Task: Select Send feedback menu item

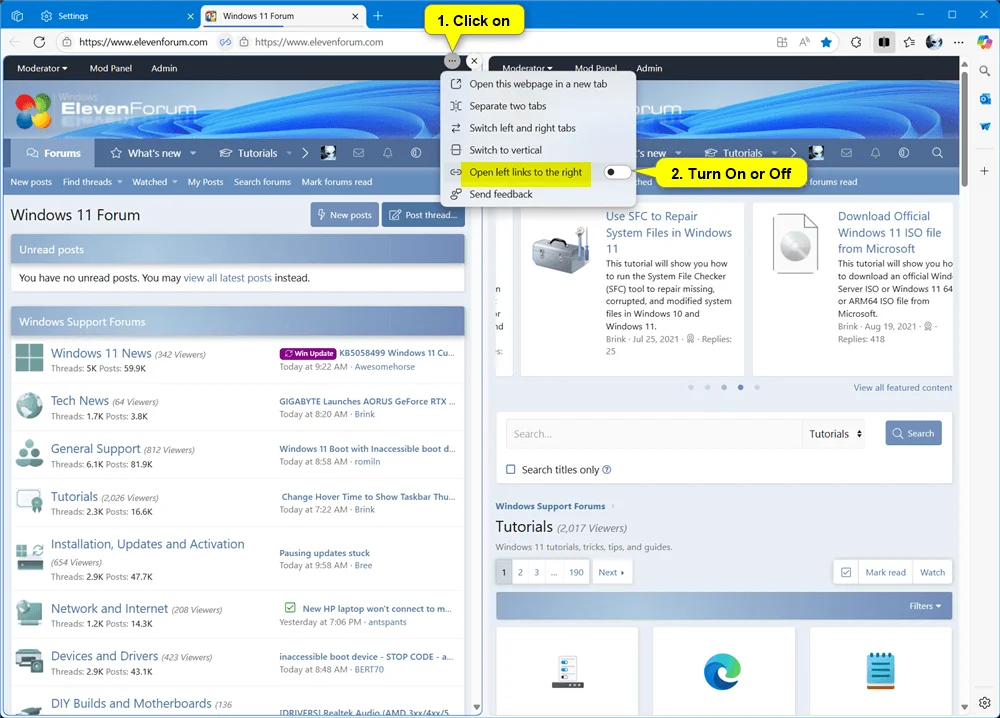Action: tap(538, 194)
